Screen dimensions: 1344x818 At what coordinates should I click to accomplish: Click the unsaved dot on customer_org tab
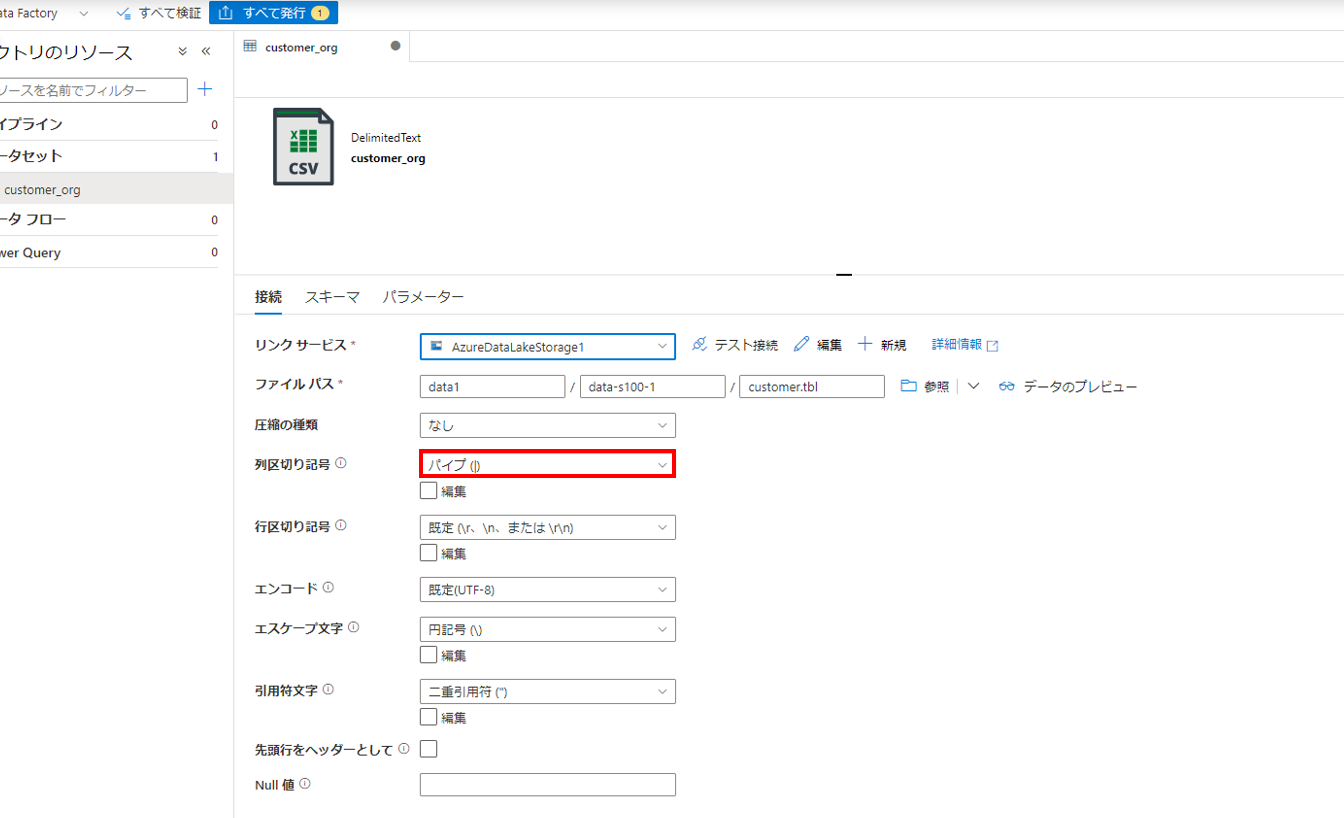[x=395, y=46]
